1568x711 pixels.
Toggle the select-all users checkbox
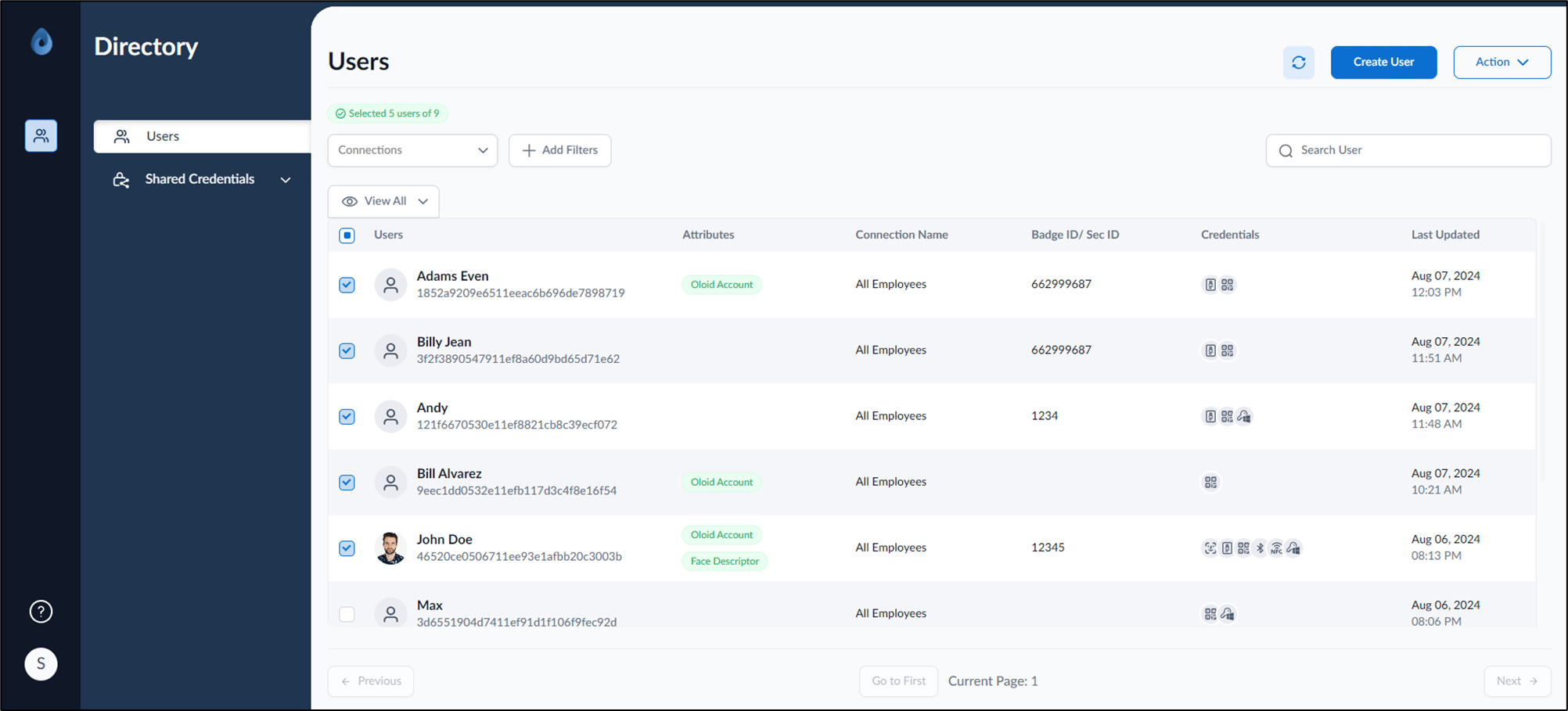click(x=347, y=235)
